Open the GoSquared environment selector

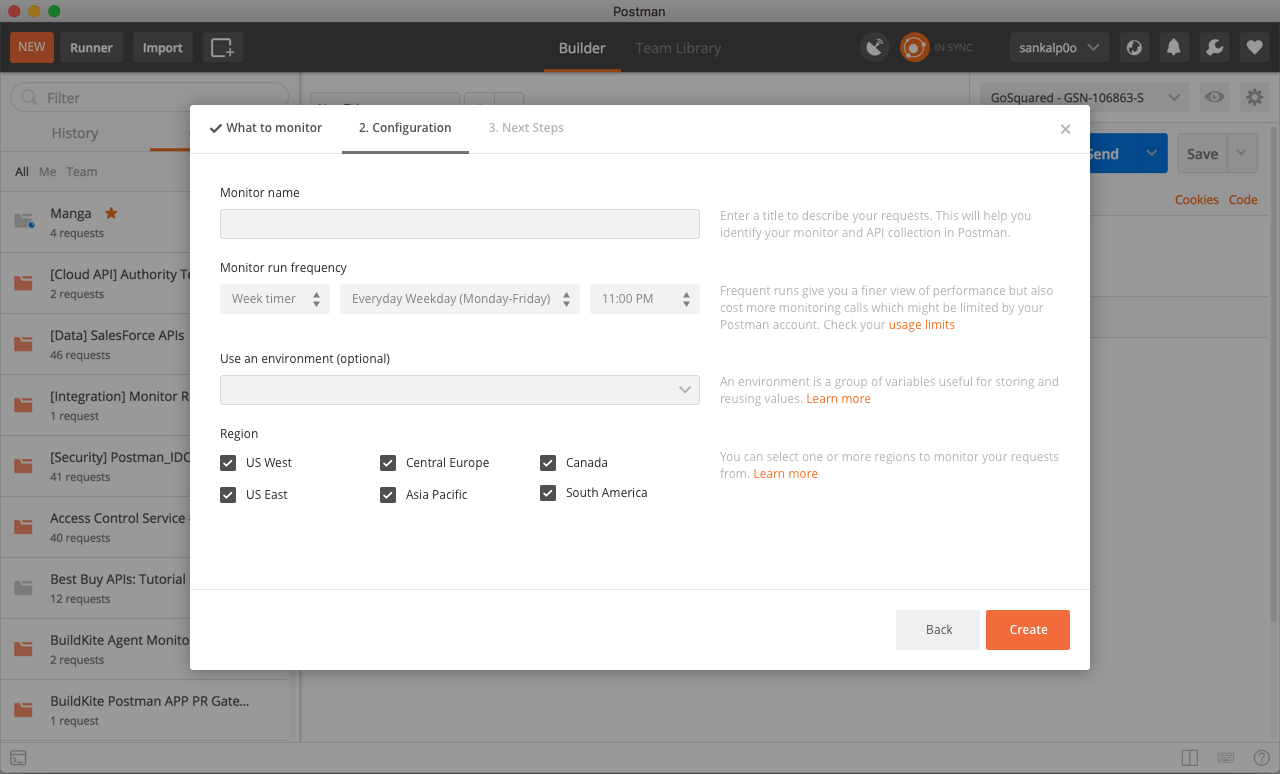pyautogui.click(x=1086, y=97)
